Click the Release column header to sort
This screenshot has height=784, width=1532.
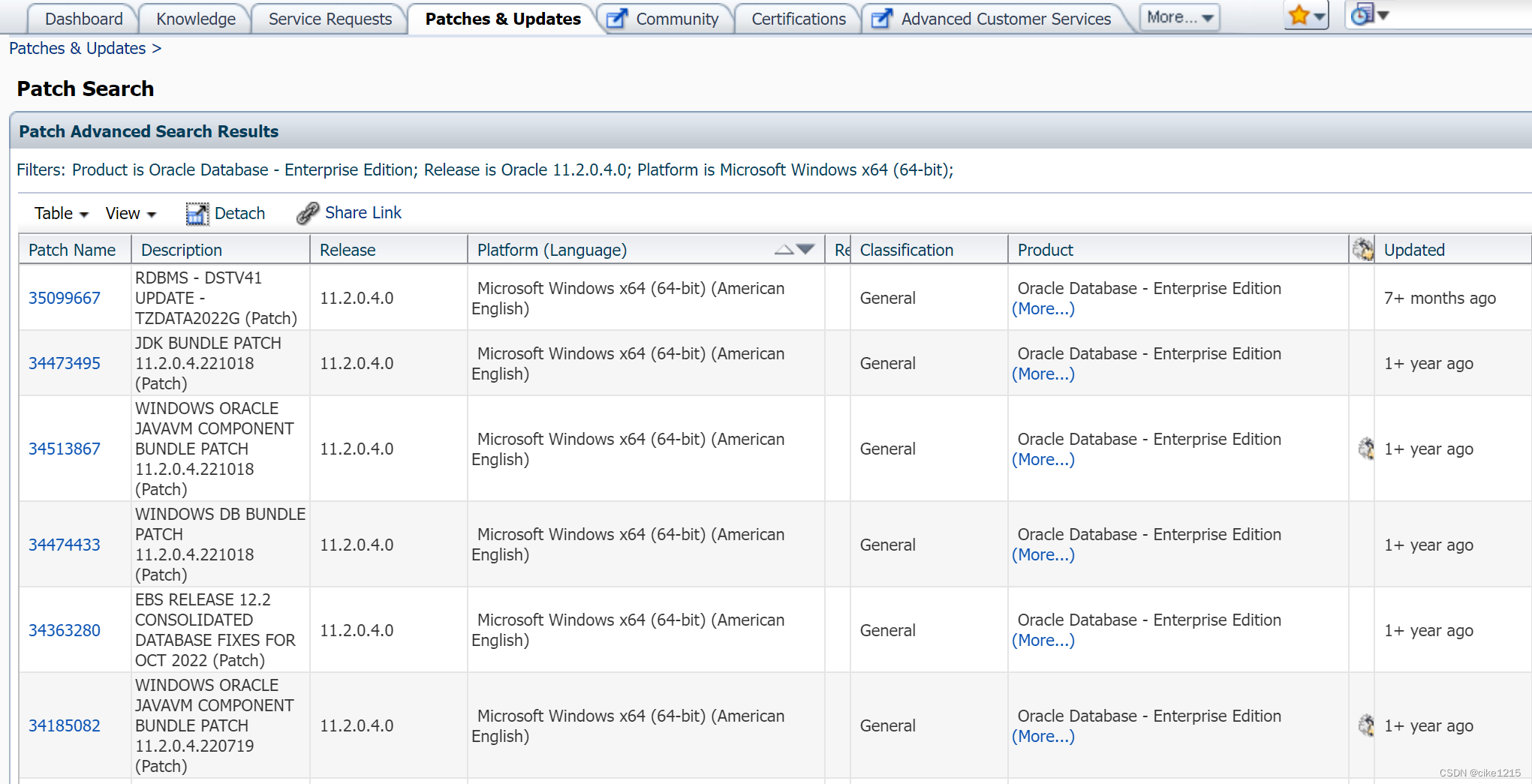point(347,249)
